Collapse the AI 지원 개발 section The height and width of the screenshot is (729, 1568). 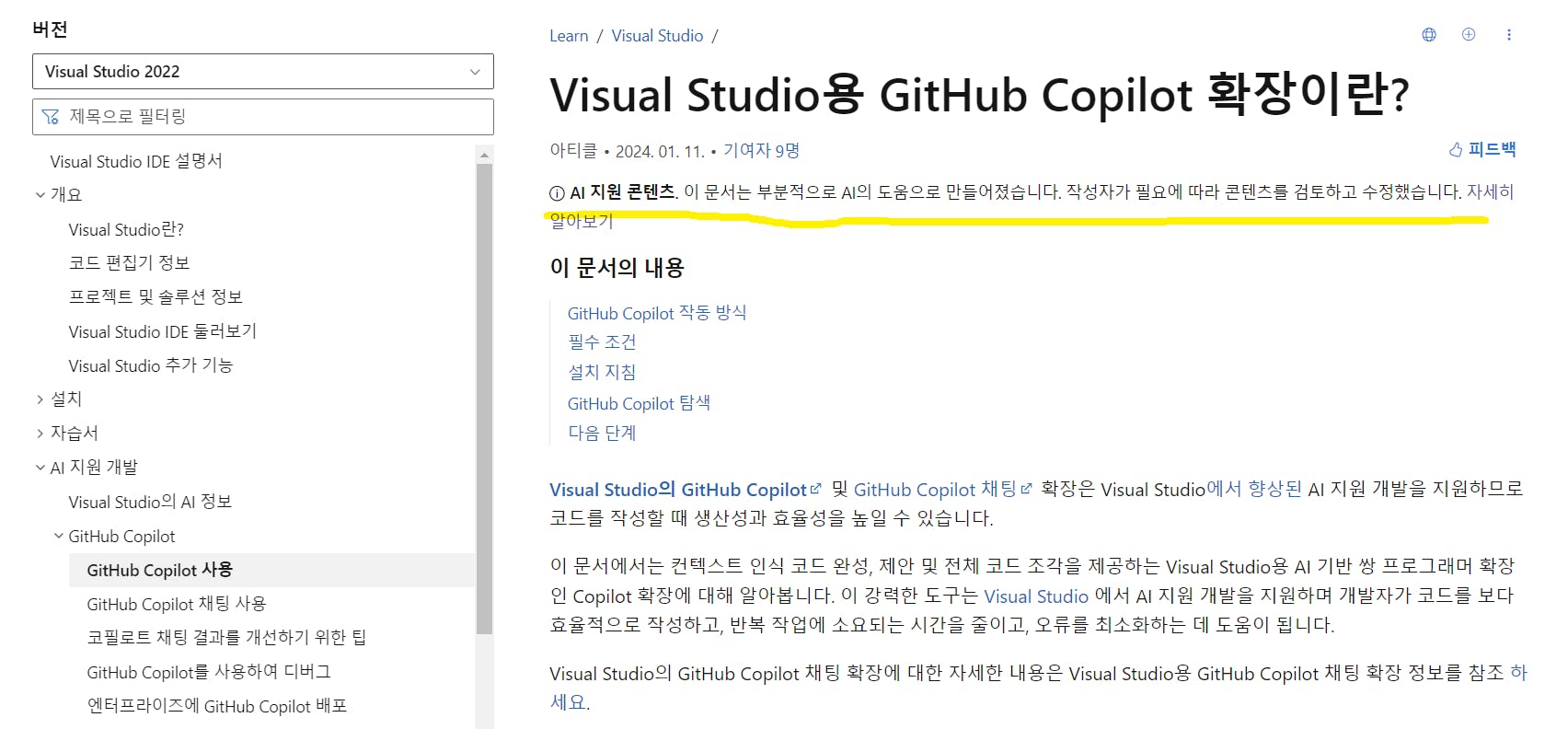pos(40,468)
